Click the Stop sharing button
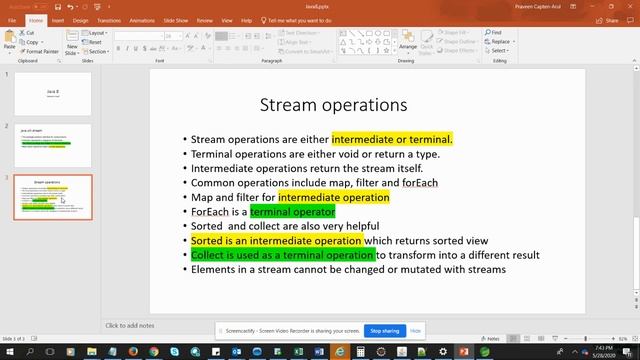The height and width of the screenshot is (360, 640). 384,331
